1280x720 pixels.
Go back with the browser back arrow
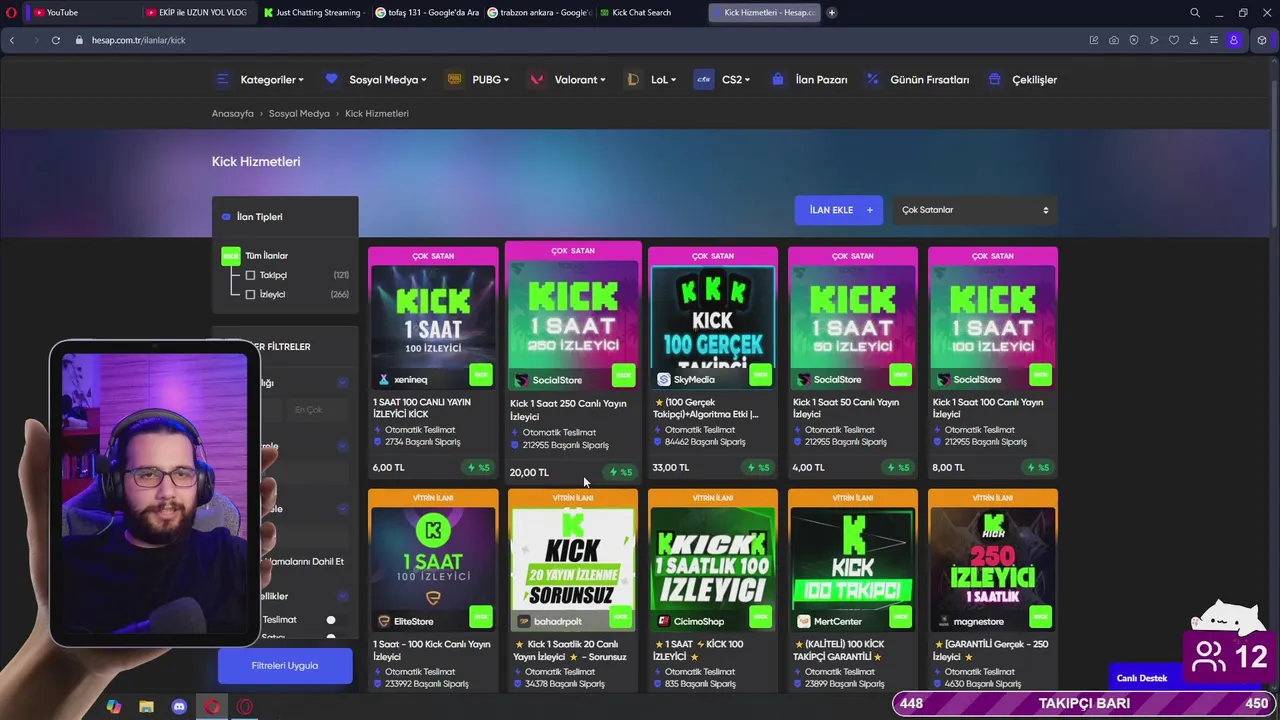12,40
